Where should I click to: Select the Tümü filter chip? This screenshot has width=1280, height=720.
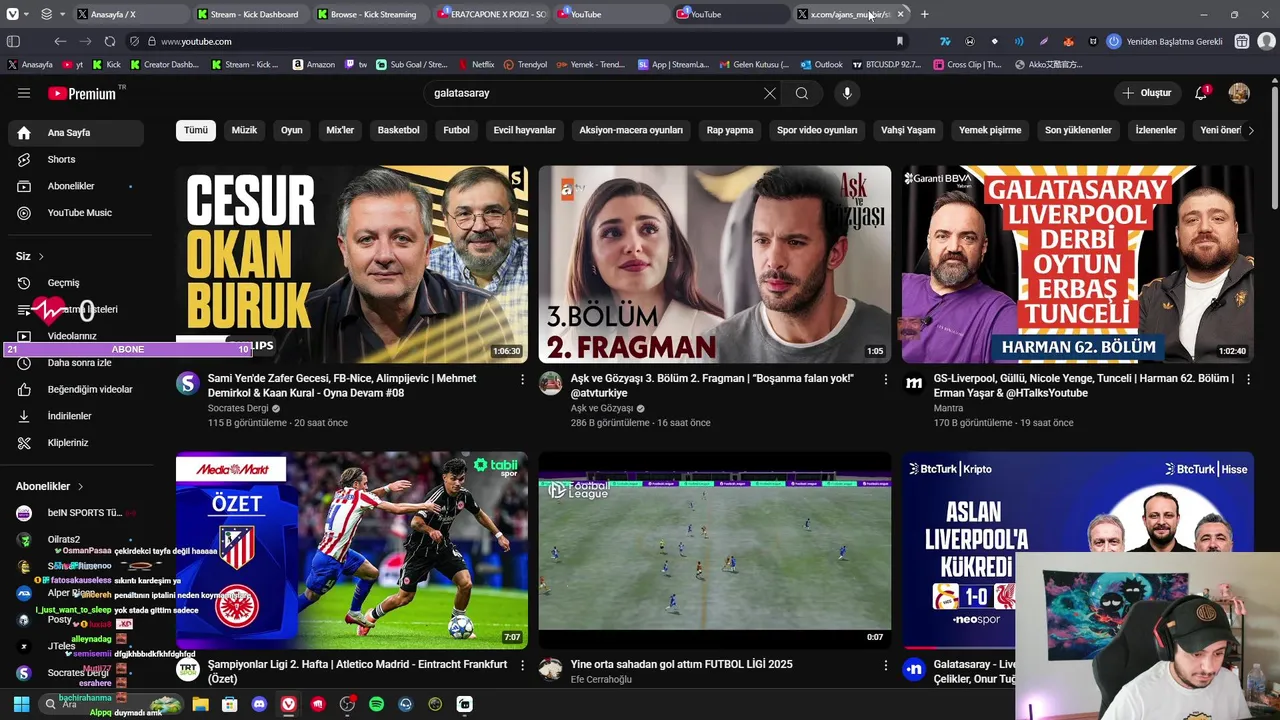tap(196, 130)
